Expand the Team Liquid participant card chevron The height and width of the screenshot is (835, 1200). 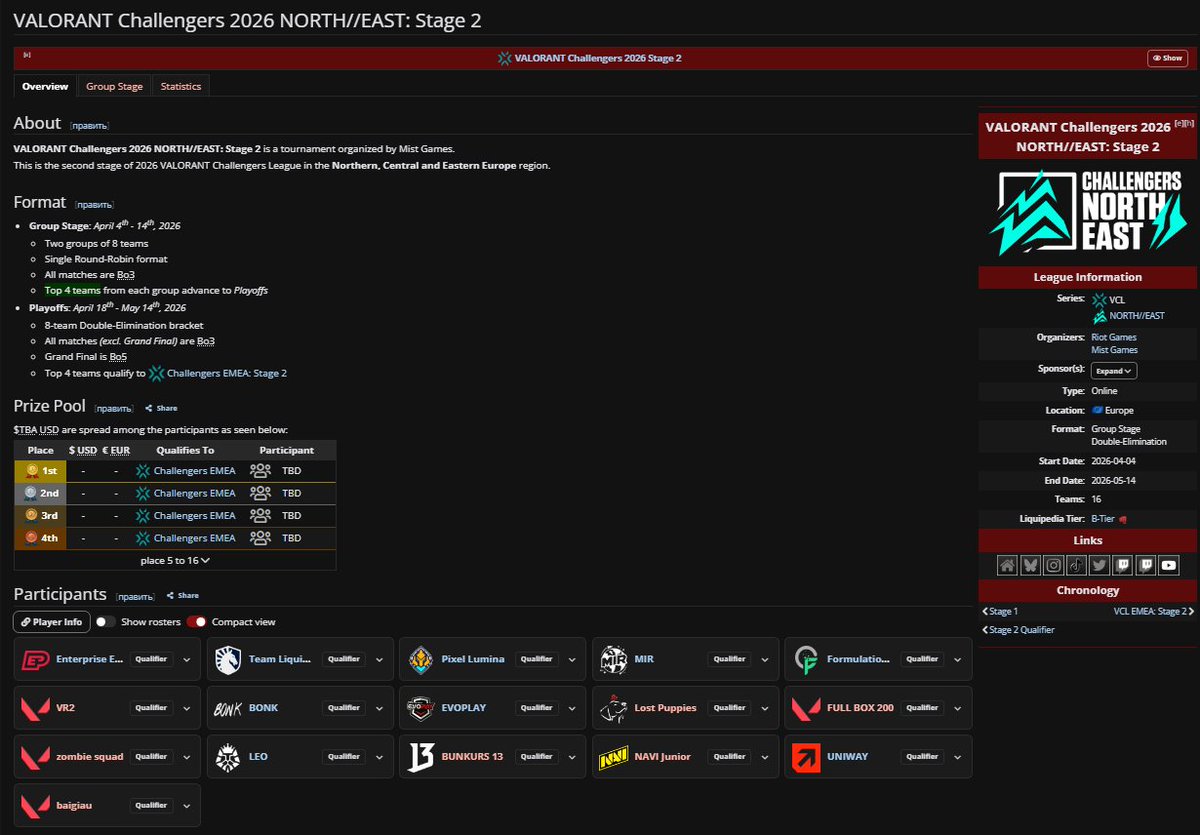coord(379,659)
